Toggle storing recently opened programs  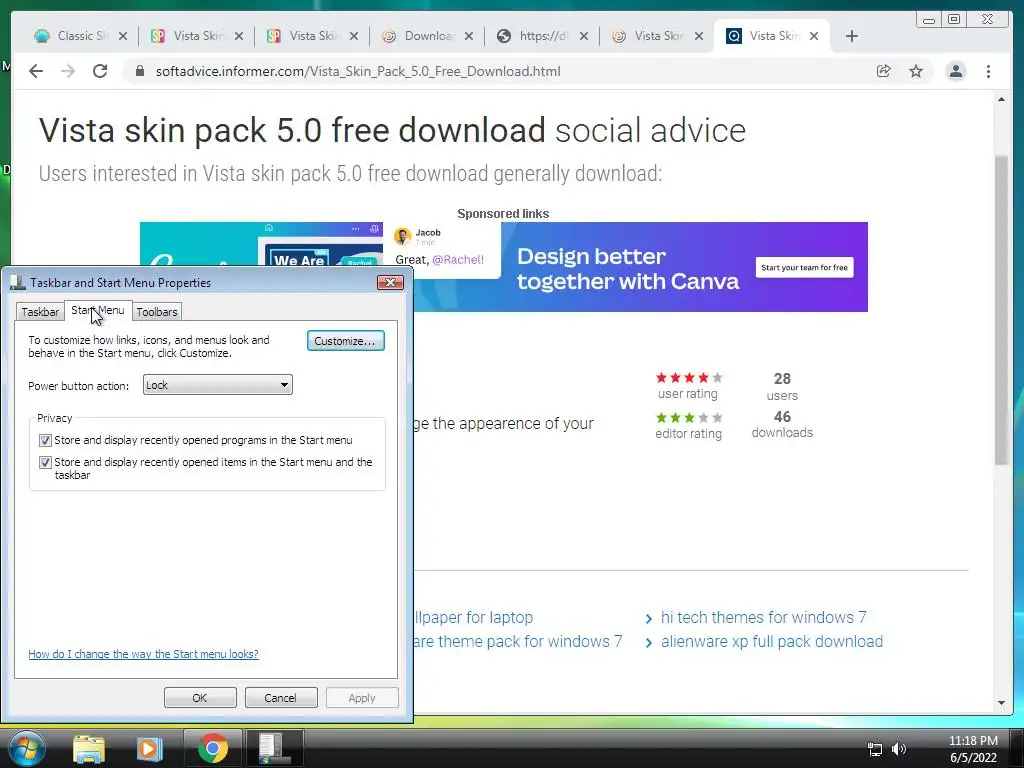[x=45, y=440]
